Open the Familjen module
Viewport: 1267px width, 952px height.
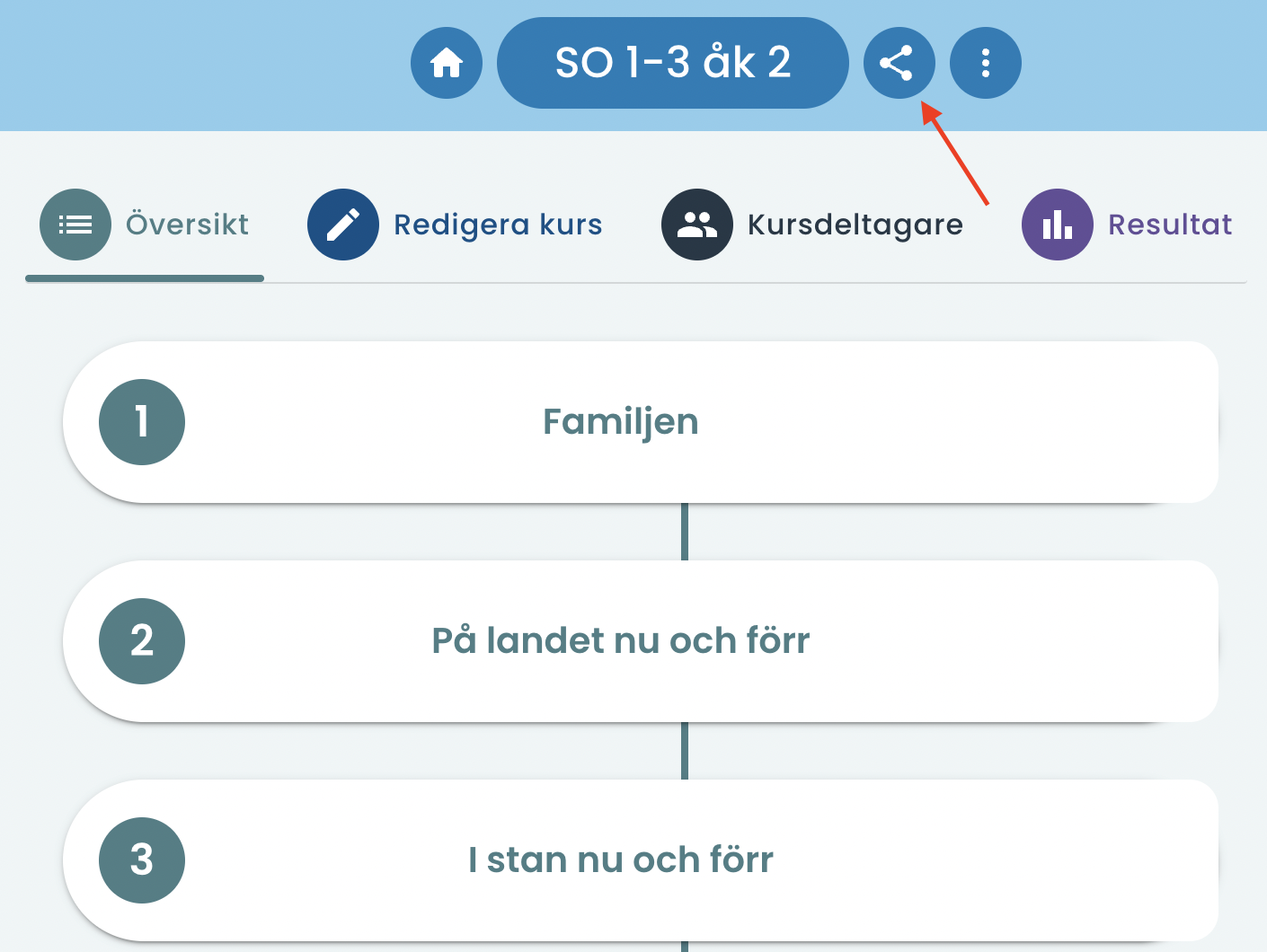click(641, 422)
